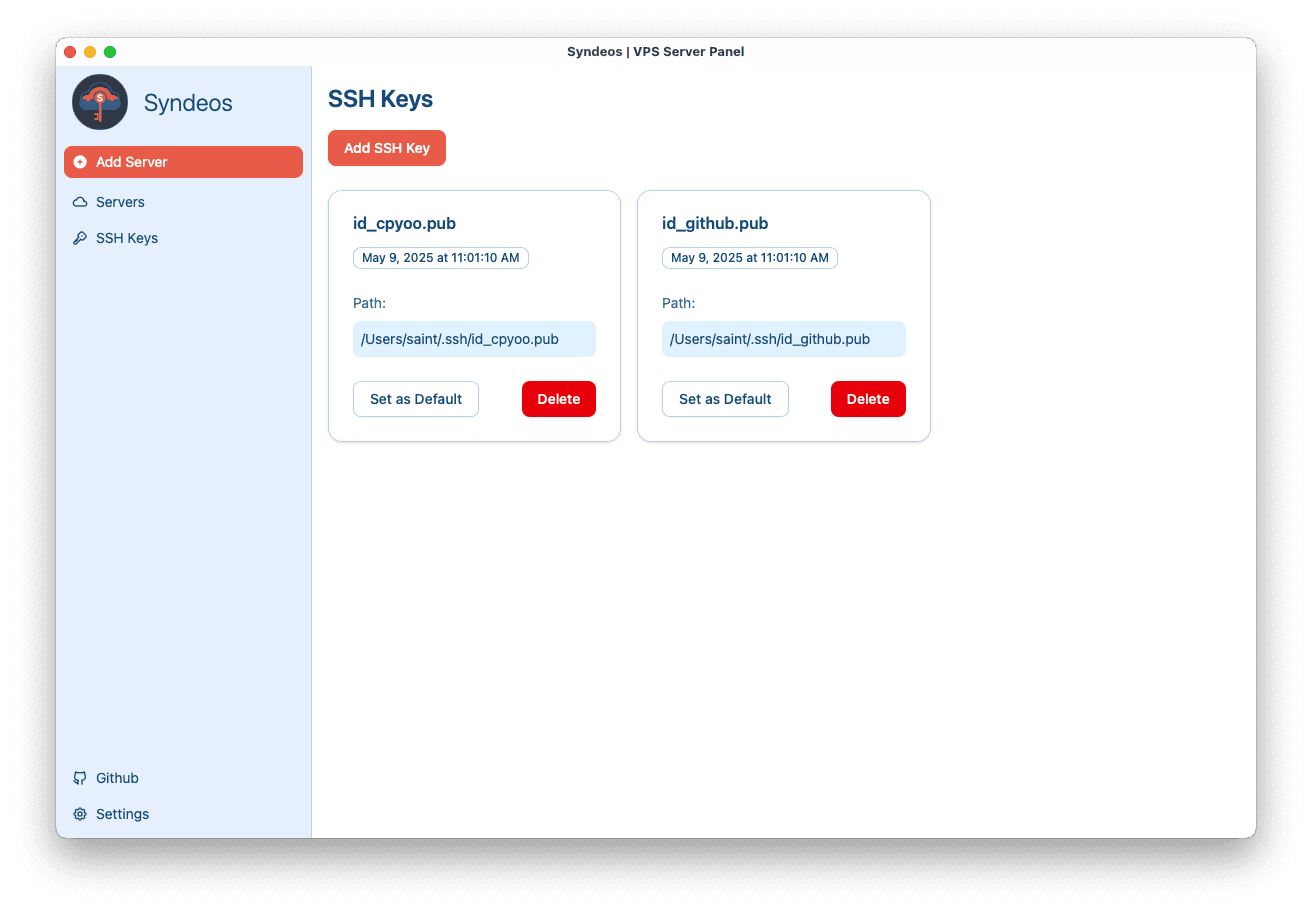Open SSH Keys in the sidebar
This screenshot has height=912, width=1312.
point(183,238)
